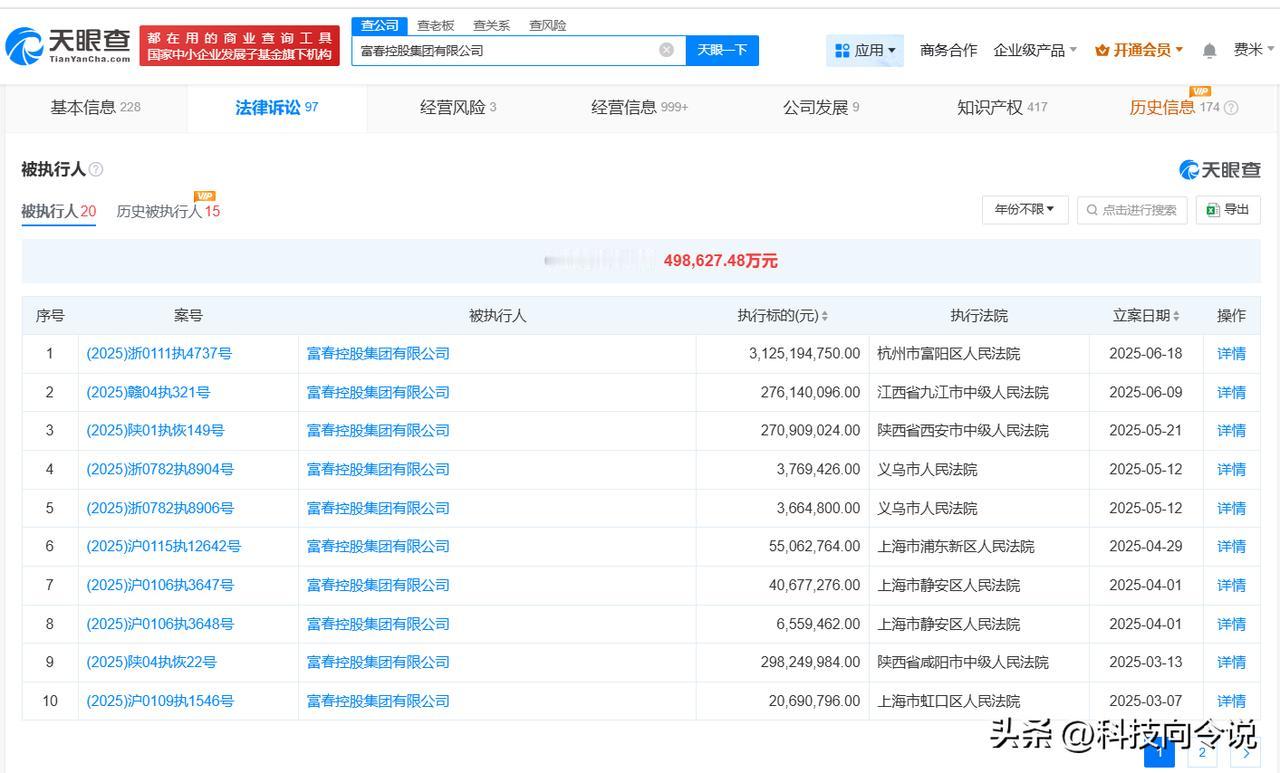Click the 导出 export button
1280x773 pixels.
click(1227, 210)
